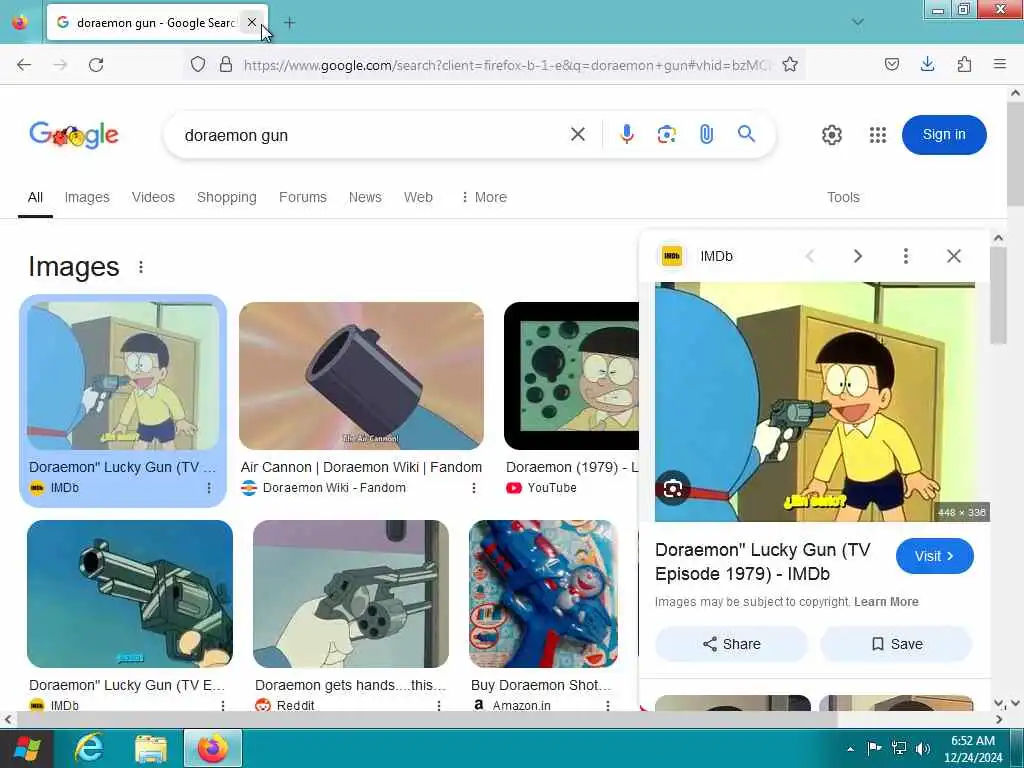1024x768 pixels.
Task: Go back with the browser back arrow
Action: (x=24, y=65)
